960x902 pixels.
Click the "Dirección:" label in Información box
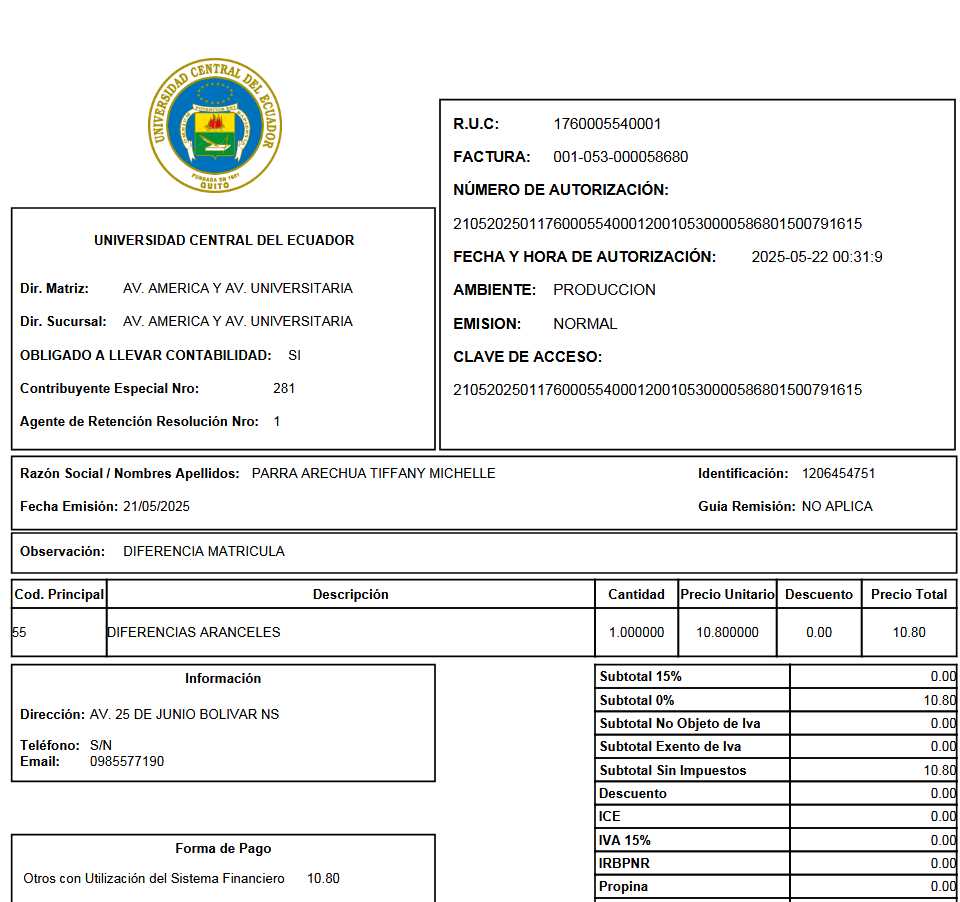(53, 714)
